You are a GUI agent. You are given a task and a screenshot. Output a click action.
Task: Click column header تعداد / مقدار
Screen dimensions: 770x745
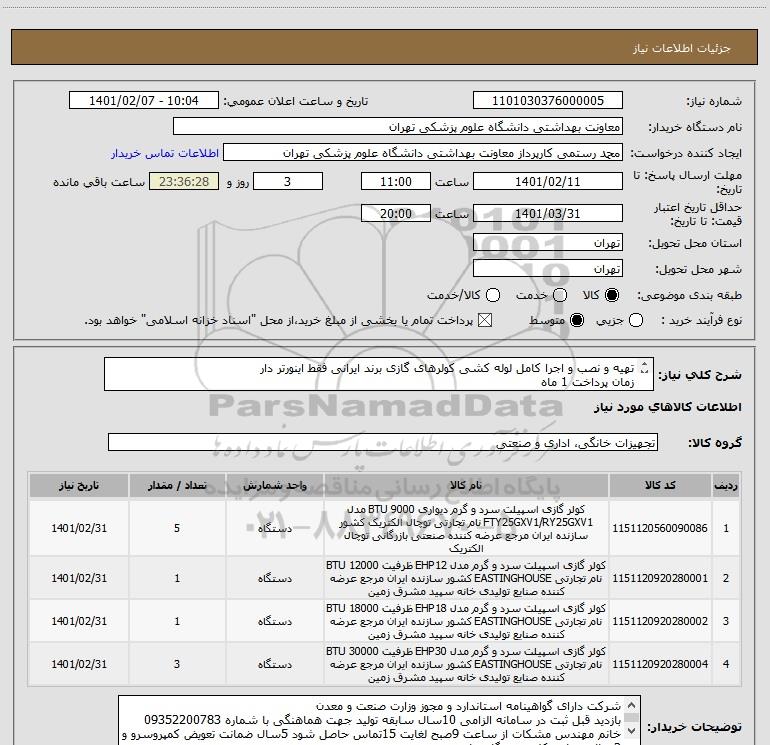tap(177, 486)
